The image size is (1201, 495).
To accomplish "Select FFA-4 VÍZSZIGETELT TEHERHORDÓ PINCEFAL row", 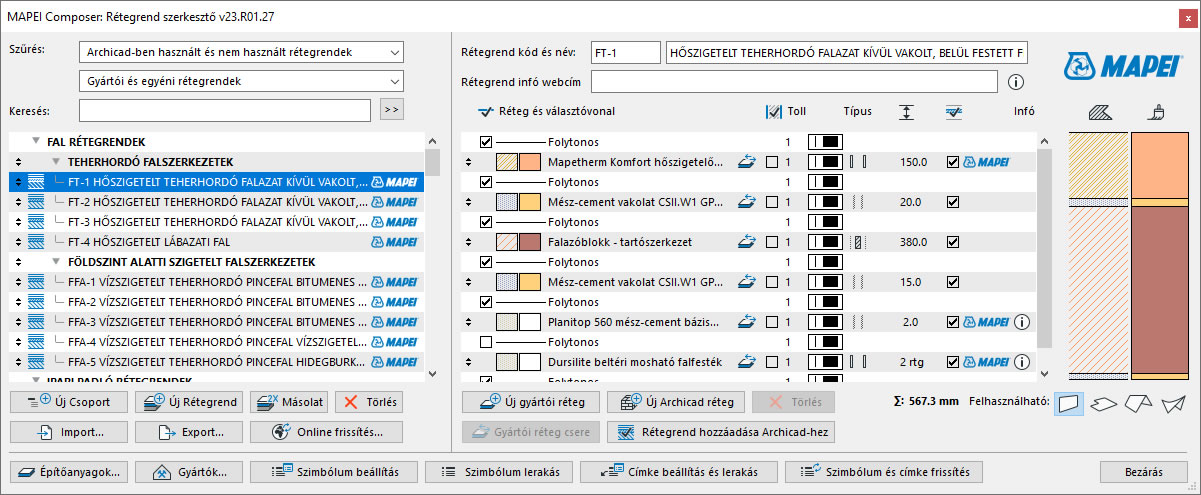I will (x=216, y=342).
